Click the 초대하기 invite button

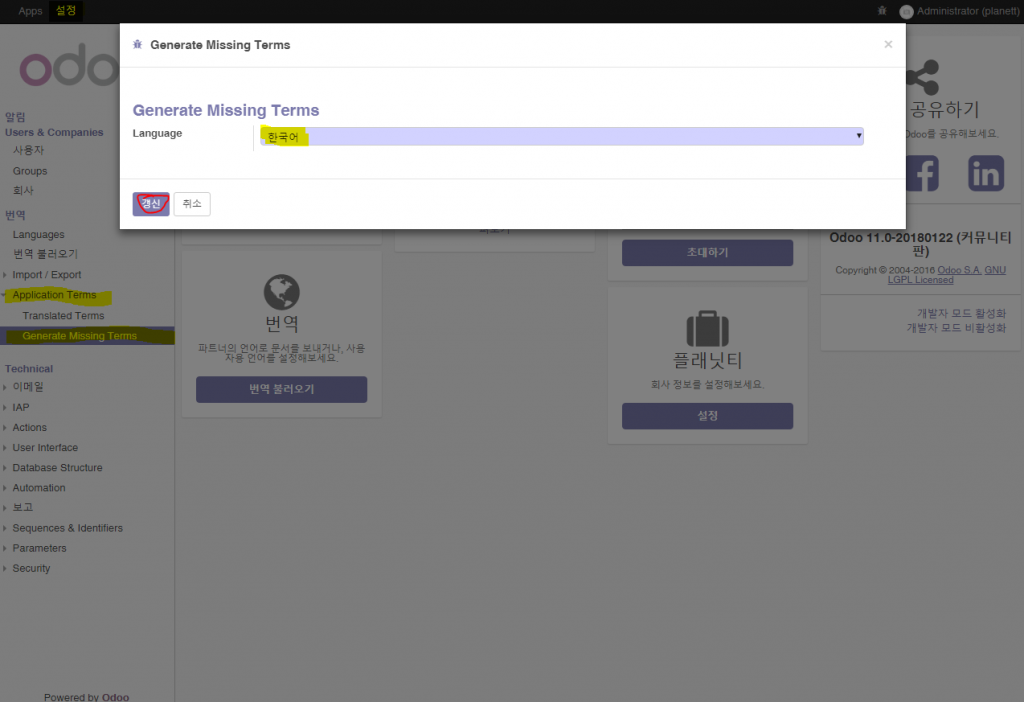[x=707, y=253]
